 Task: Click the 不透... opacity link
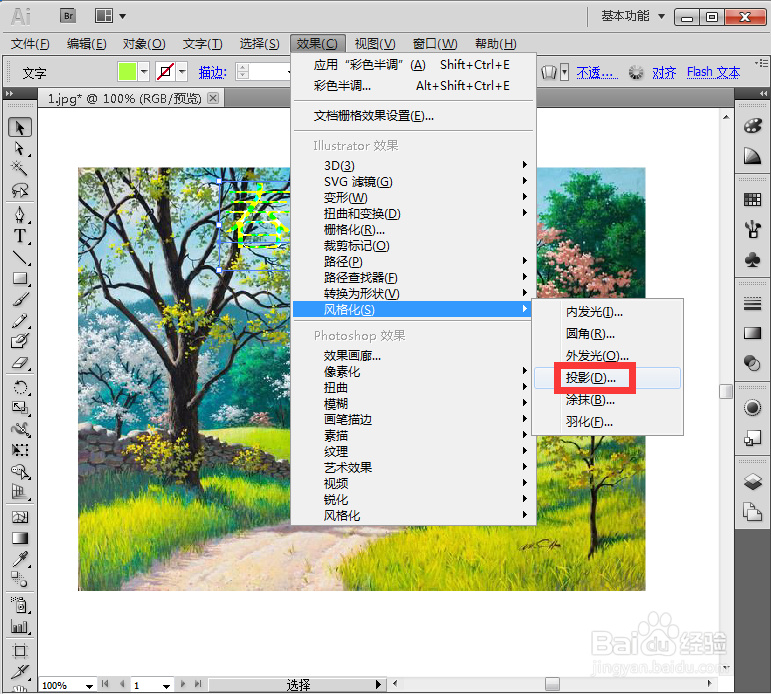[x=597, y=72]
